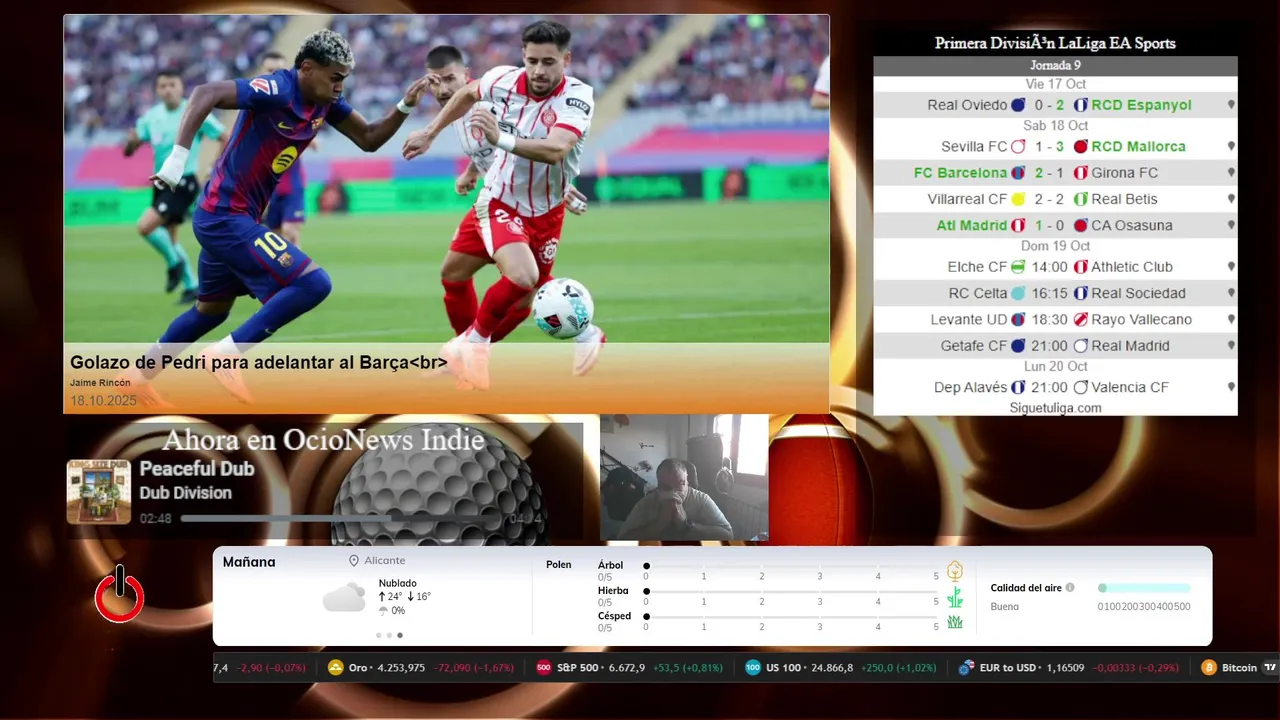Select the third weather page dot
This screenshot has width=1280, height=720.
[x=400, y=635]
